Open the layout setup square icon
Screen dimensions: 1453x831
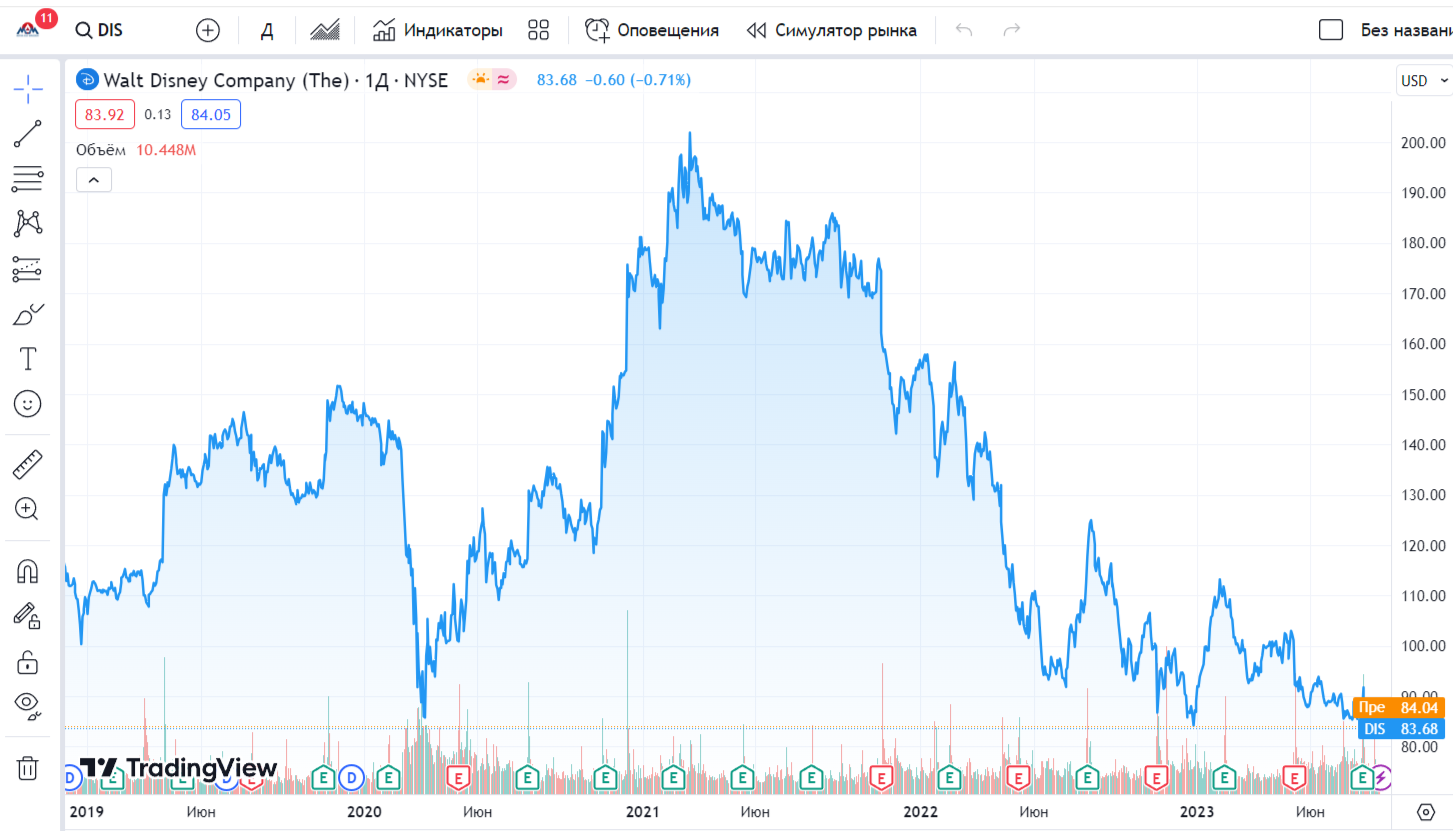(1331, 30)
